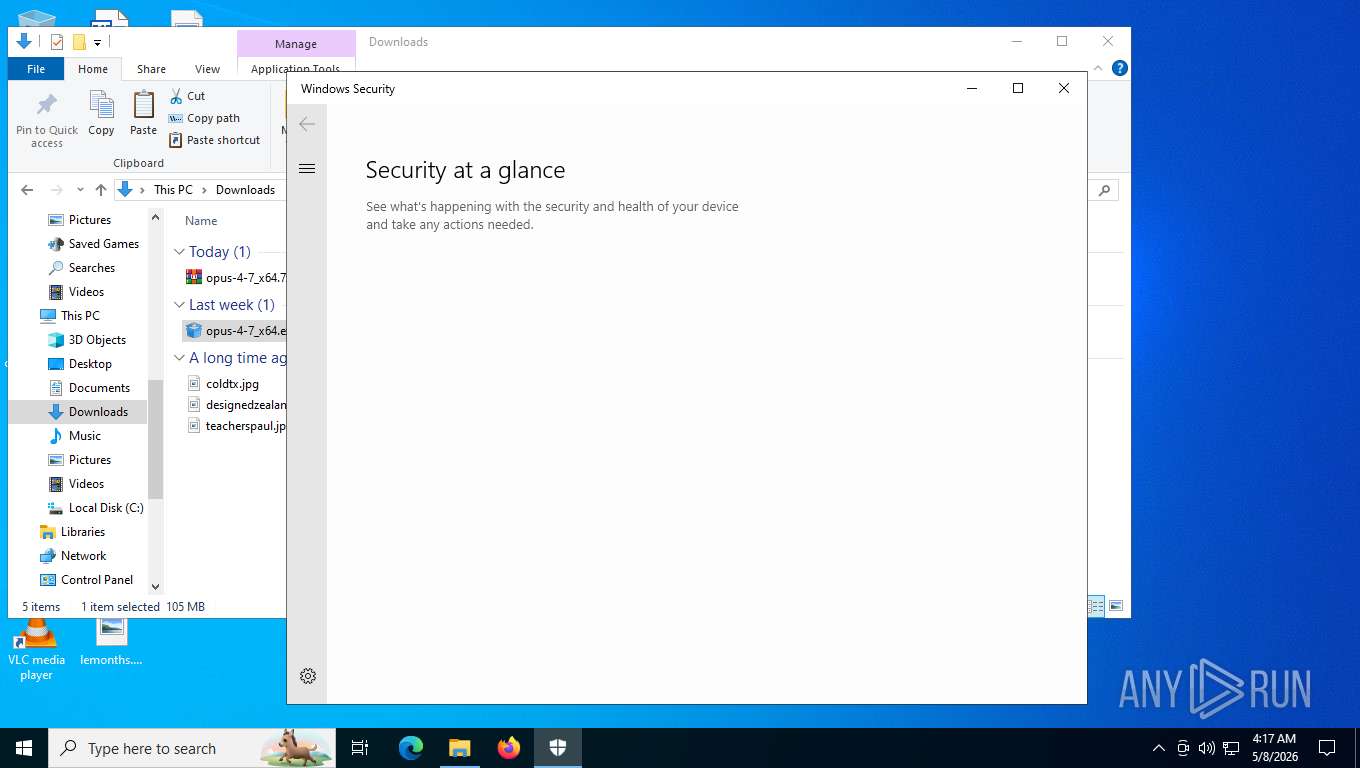
Task: Open the network status tray icon
Action: pyautogui.click(x=1231, y=748)
